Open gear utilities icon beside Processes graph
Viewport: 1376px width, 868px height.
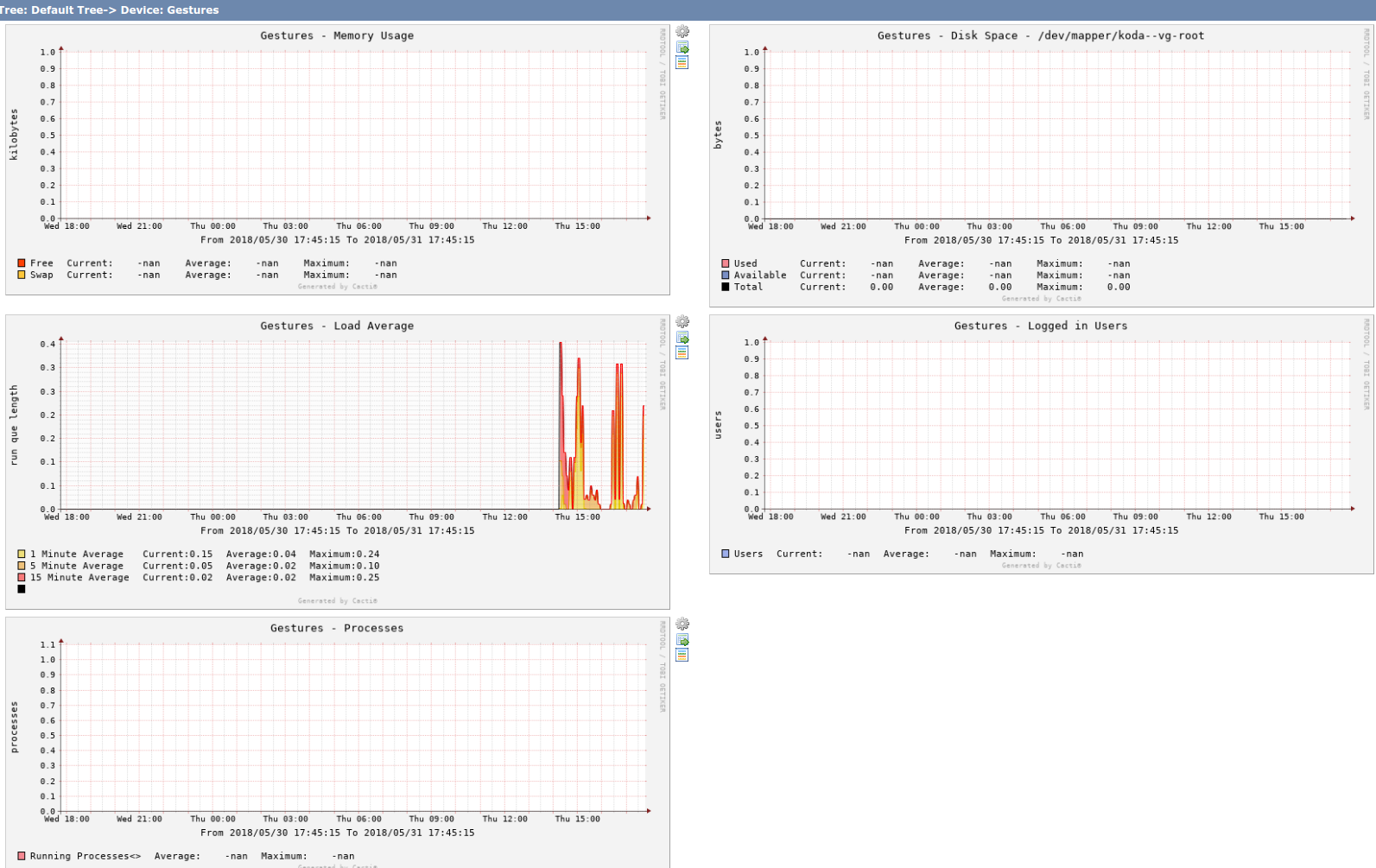(682, 624)
